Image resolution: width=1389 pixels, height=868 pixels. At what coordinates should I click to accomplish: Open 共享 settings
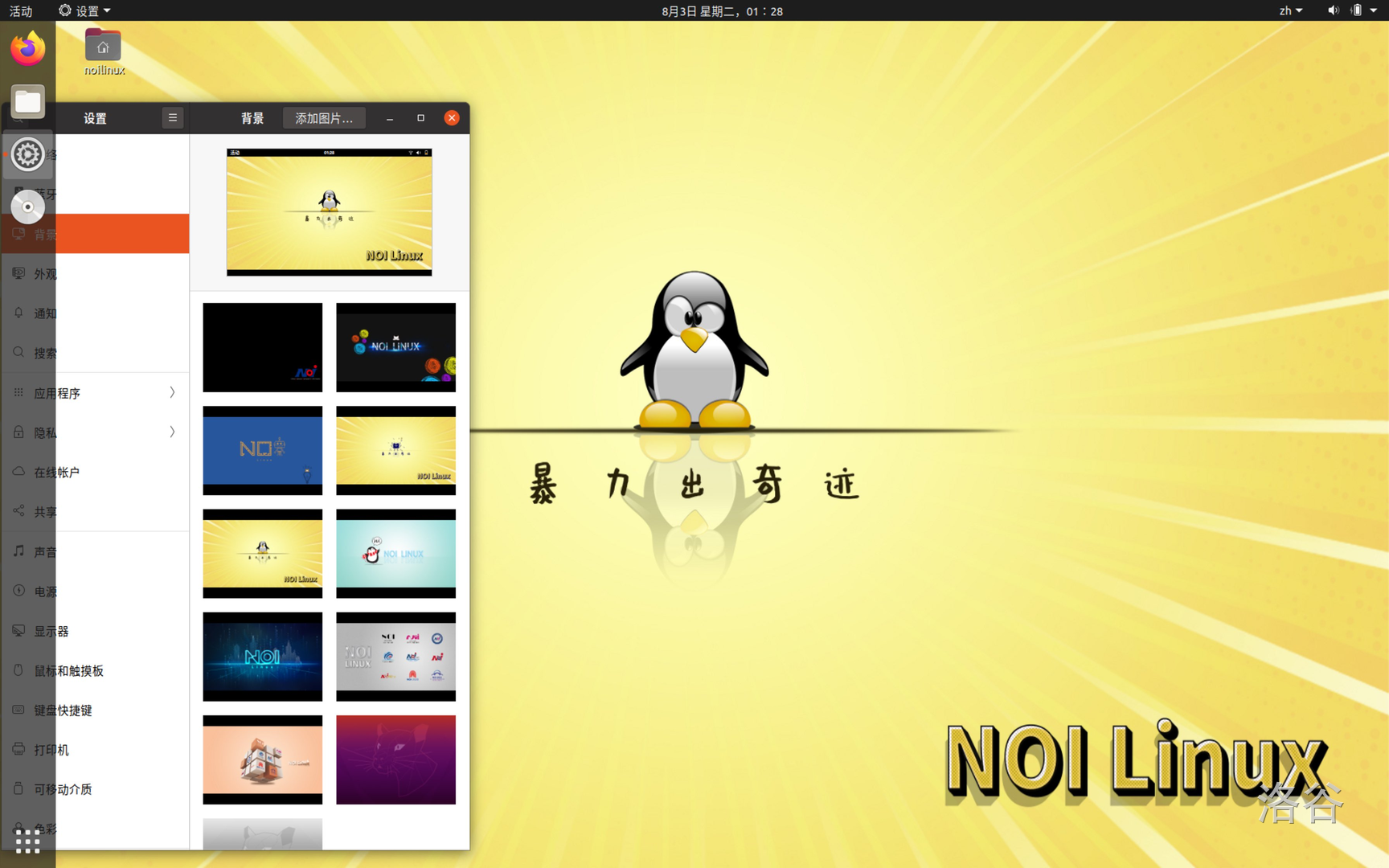[95, 511]
